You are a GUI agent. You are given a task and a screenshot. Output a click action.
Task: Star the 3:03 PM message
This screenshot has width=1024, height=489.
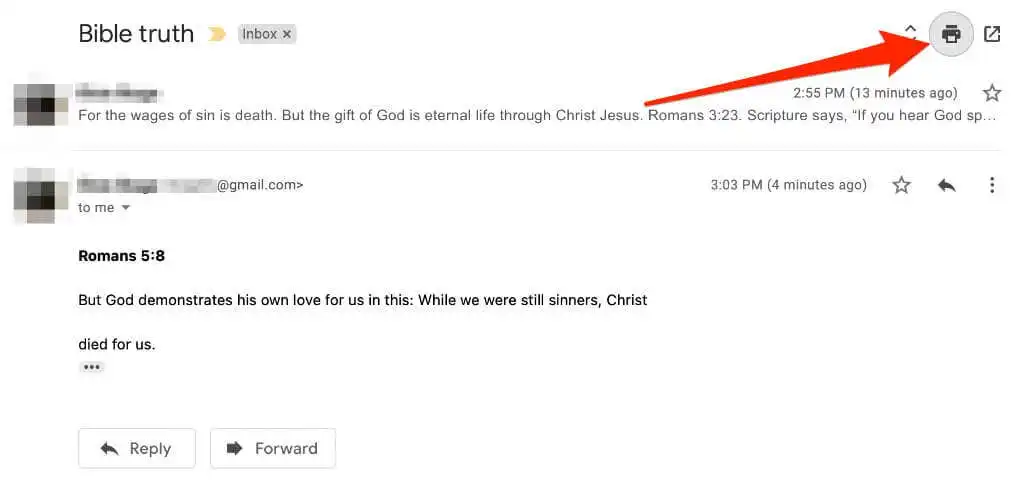tap(902, 185)
